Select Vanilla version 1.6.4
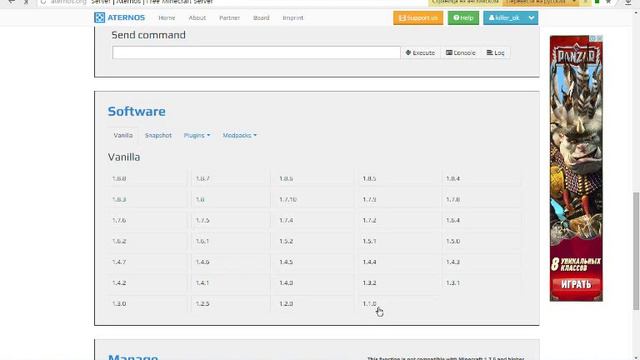This screenshot has height=360, width=640. pyautogui.click(x=481, y=220)
